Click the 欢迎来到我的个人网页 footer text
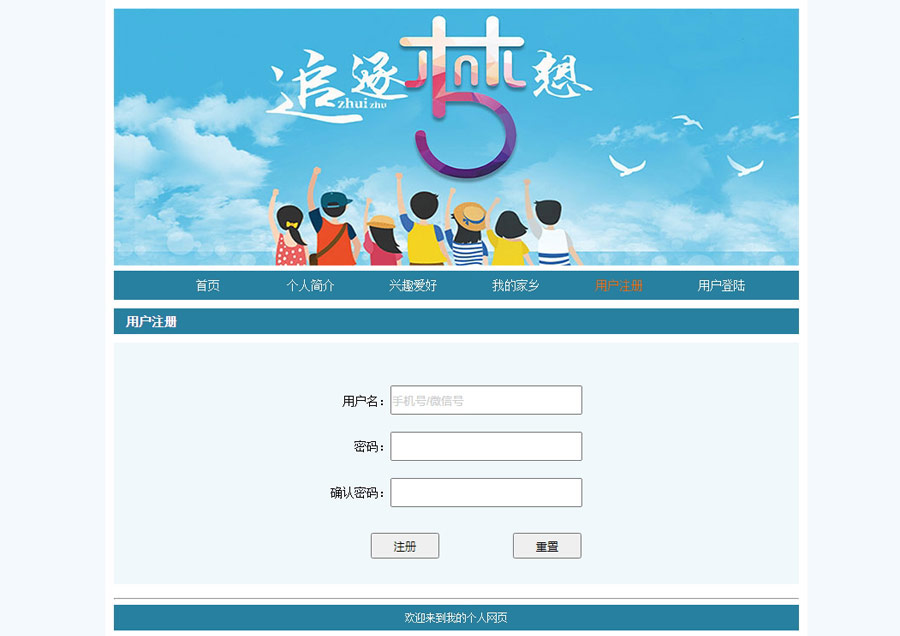The height and width of the screenshot is (636, 900). pos(456,618)
